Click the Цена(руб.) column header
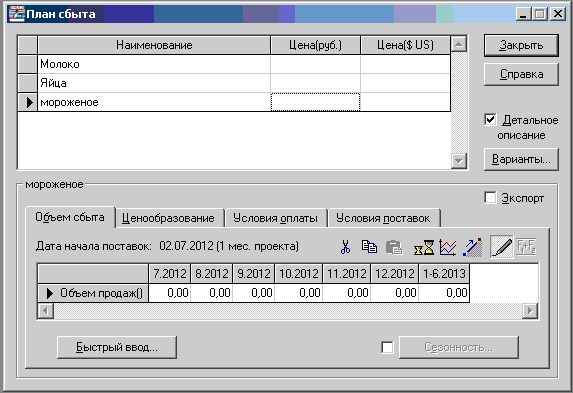The image size is (573, 393). [315, 45]
